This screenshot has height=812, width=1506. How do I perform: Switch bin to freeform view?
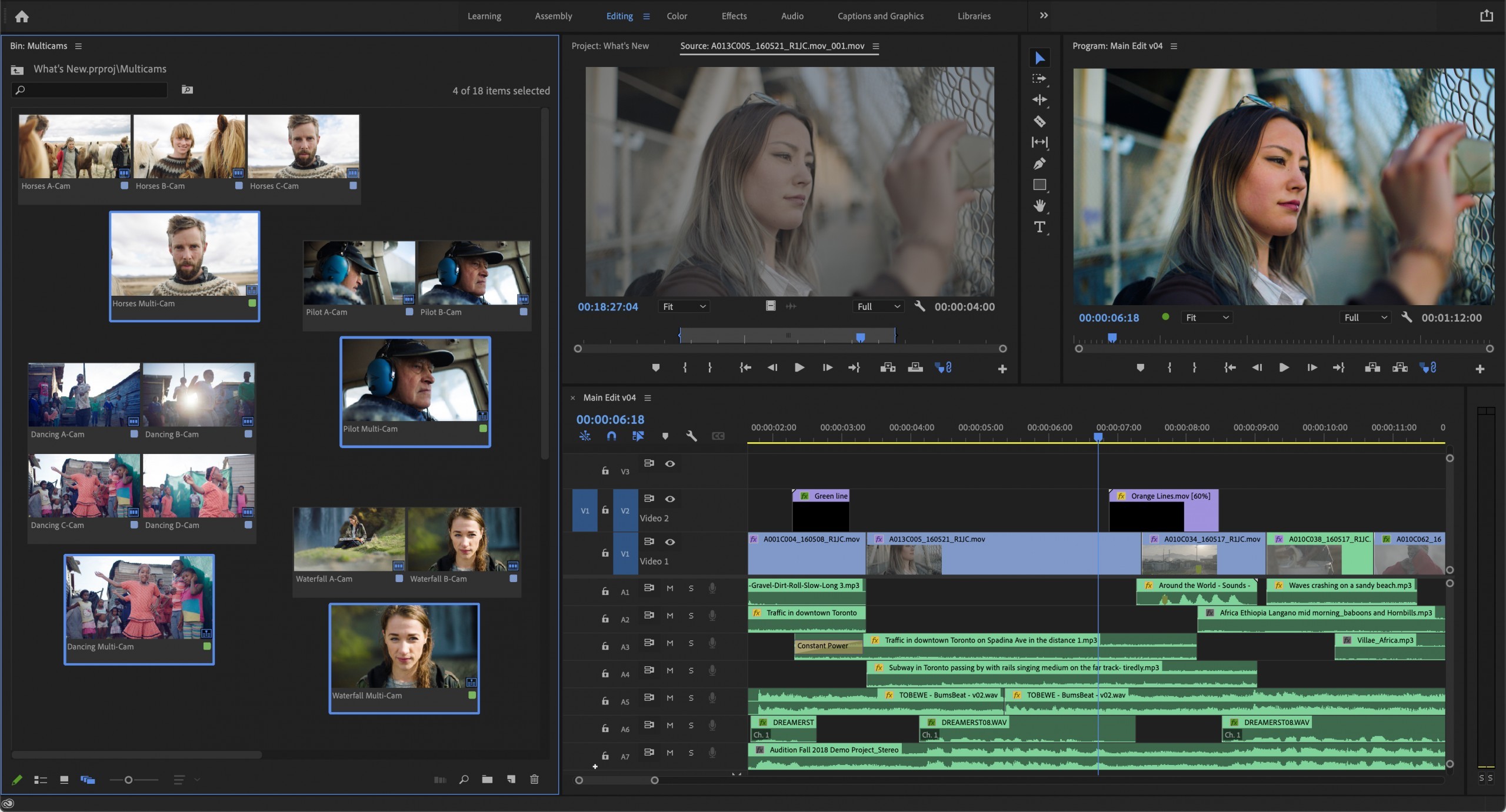click(88, 780)
